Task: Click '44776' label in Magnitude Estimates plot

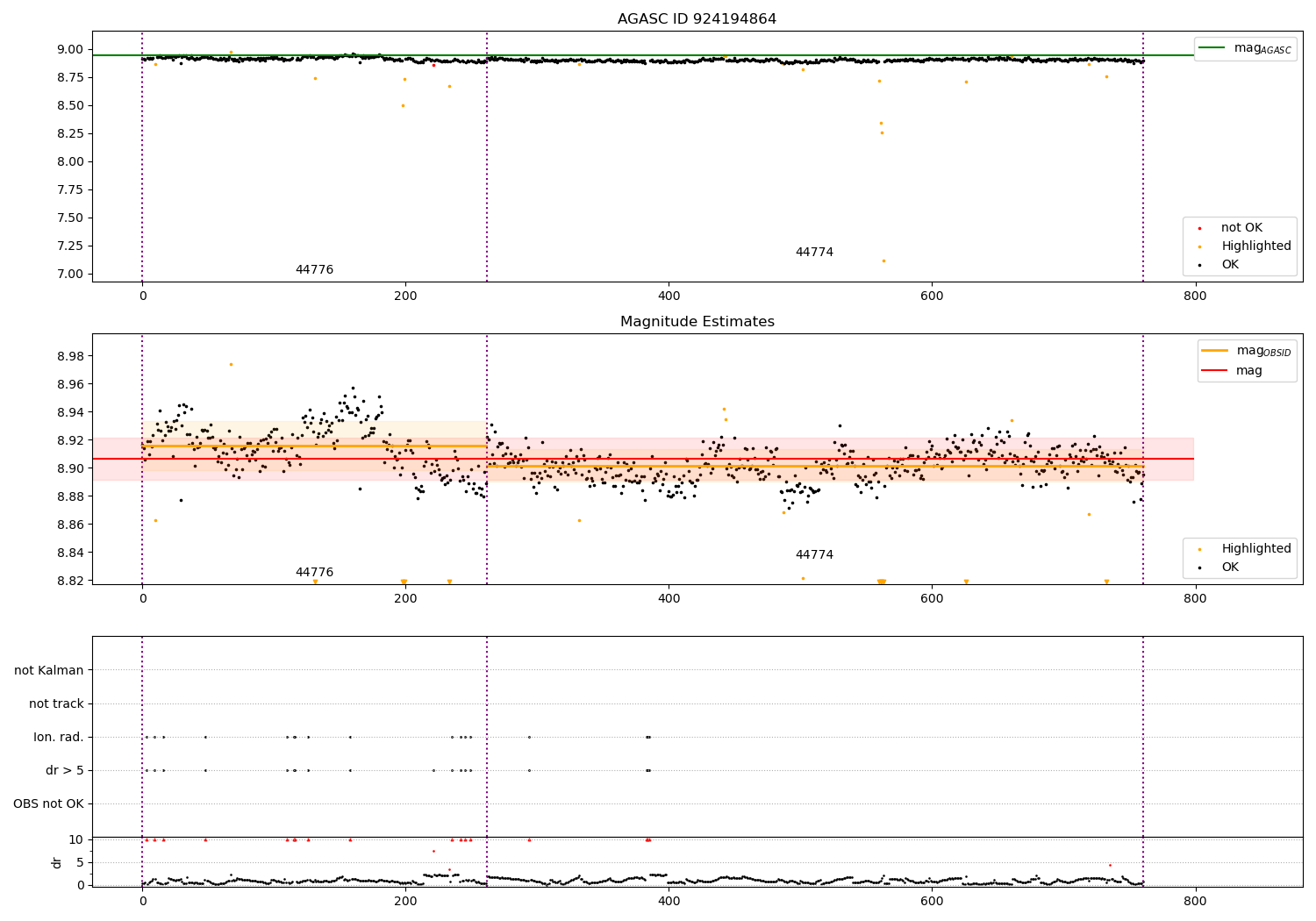Action: (x=314, y=573)
